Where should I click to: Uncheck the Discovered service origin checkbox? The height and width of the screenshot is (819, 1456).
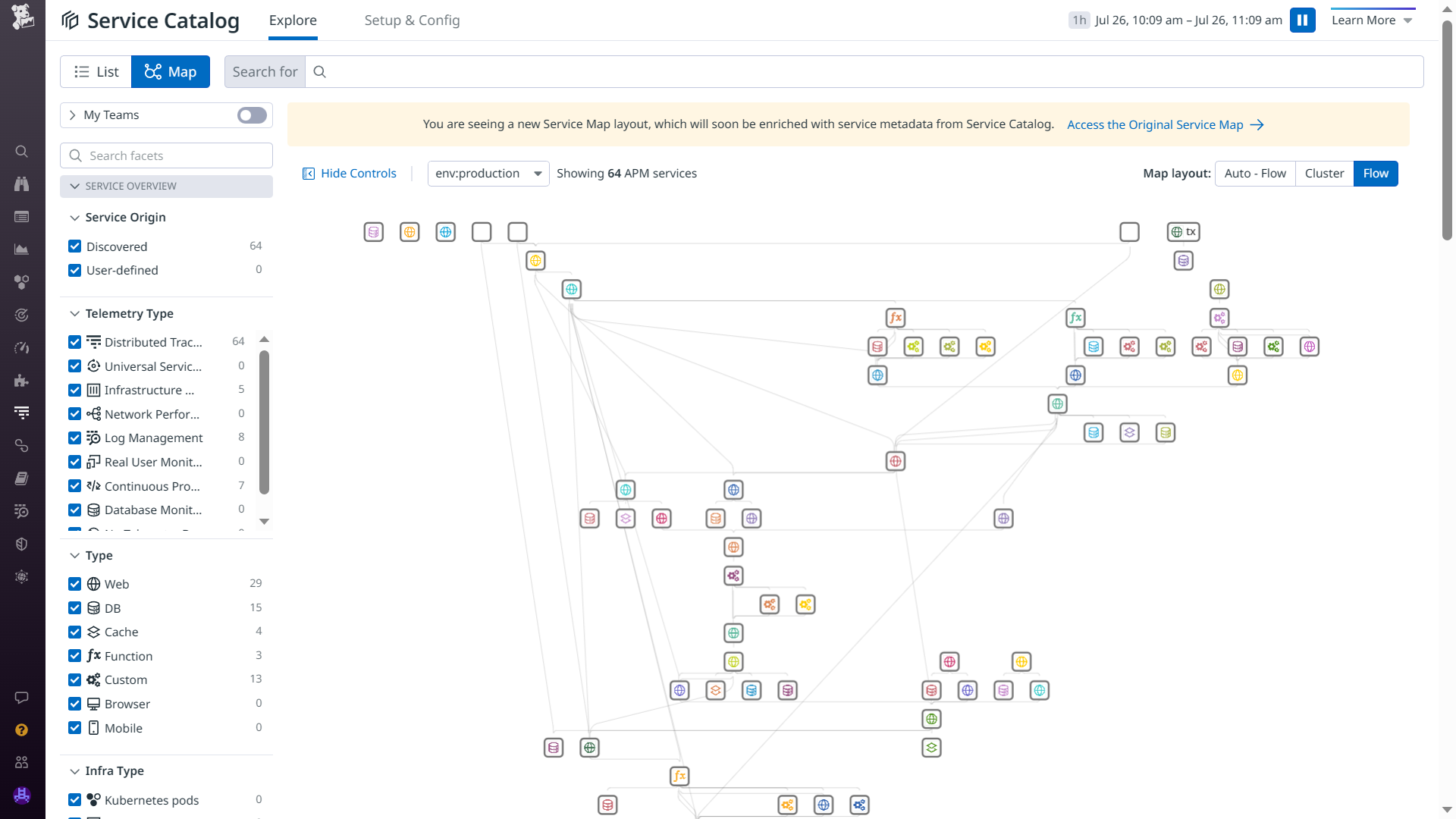[x=74, y=246]
